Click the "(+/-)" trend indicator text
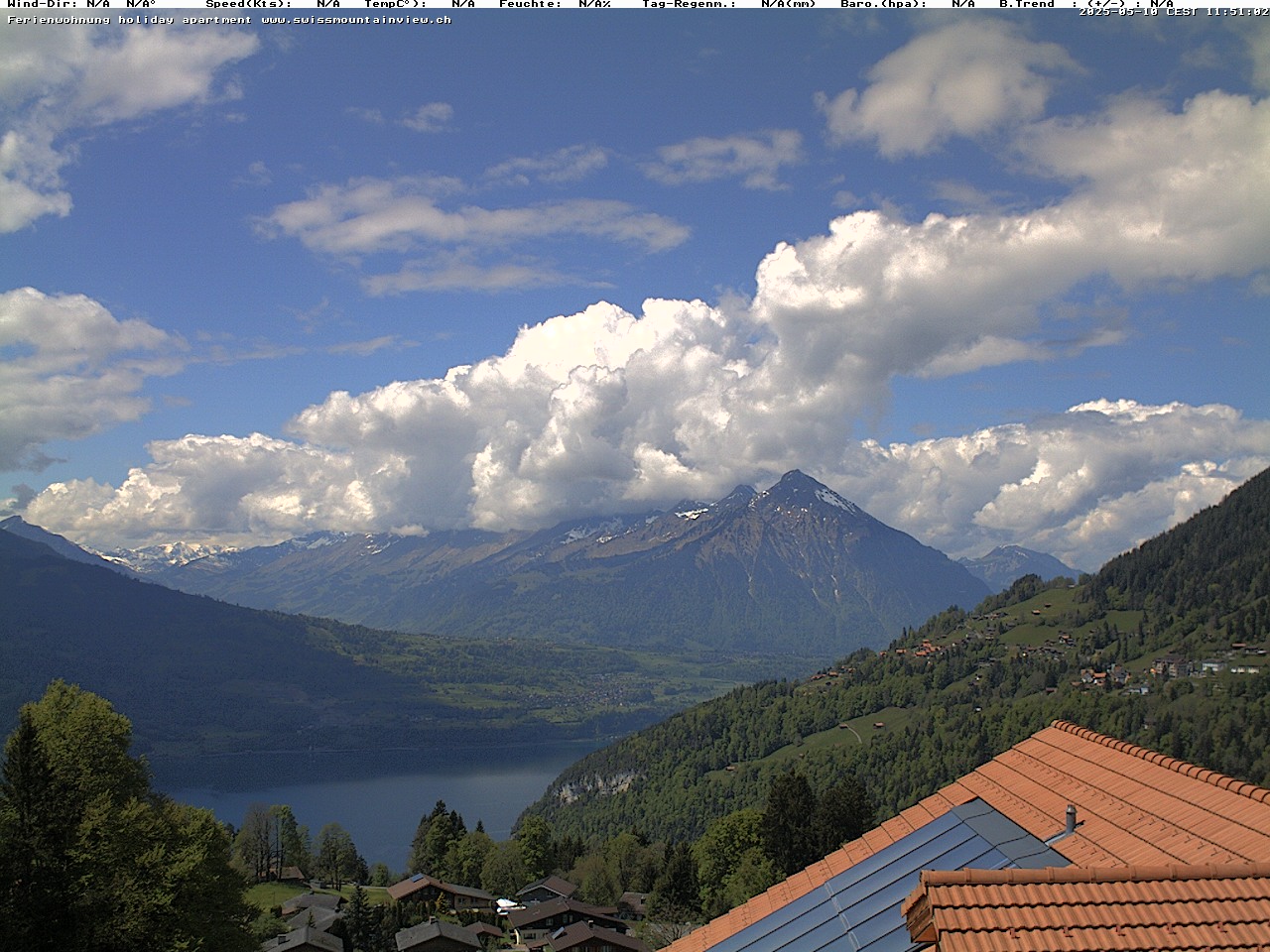The height and width of the screenshot is (952, 1270). 1105,4
